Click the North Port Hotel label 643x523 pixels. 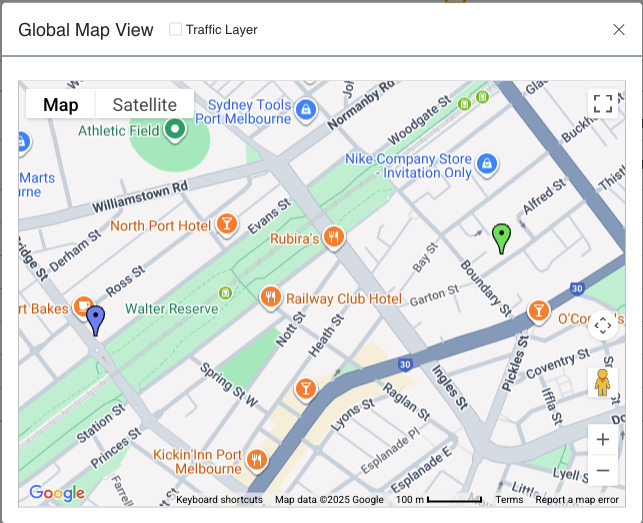pos(160,226)
